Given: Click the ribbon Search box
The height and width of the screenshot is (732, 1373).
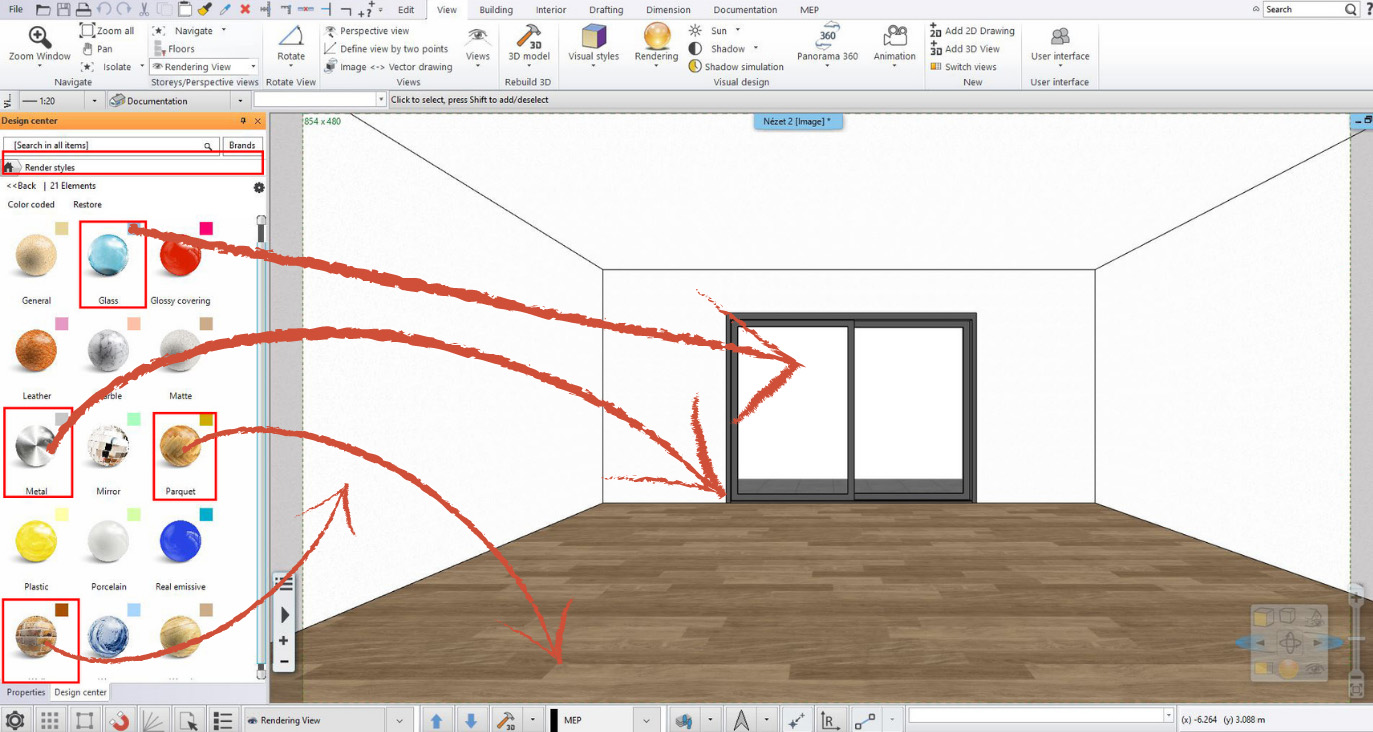Looking at the screenshot, I should pyautogui.click(x=1310, y=9).
